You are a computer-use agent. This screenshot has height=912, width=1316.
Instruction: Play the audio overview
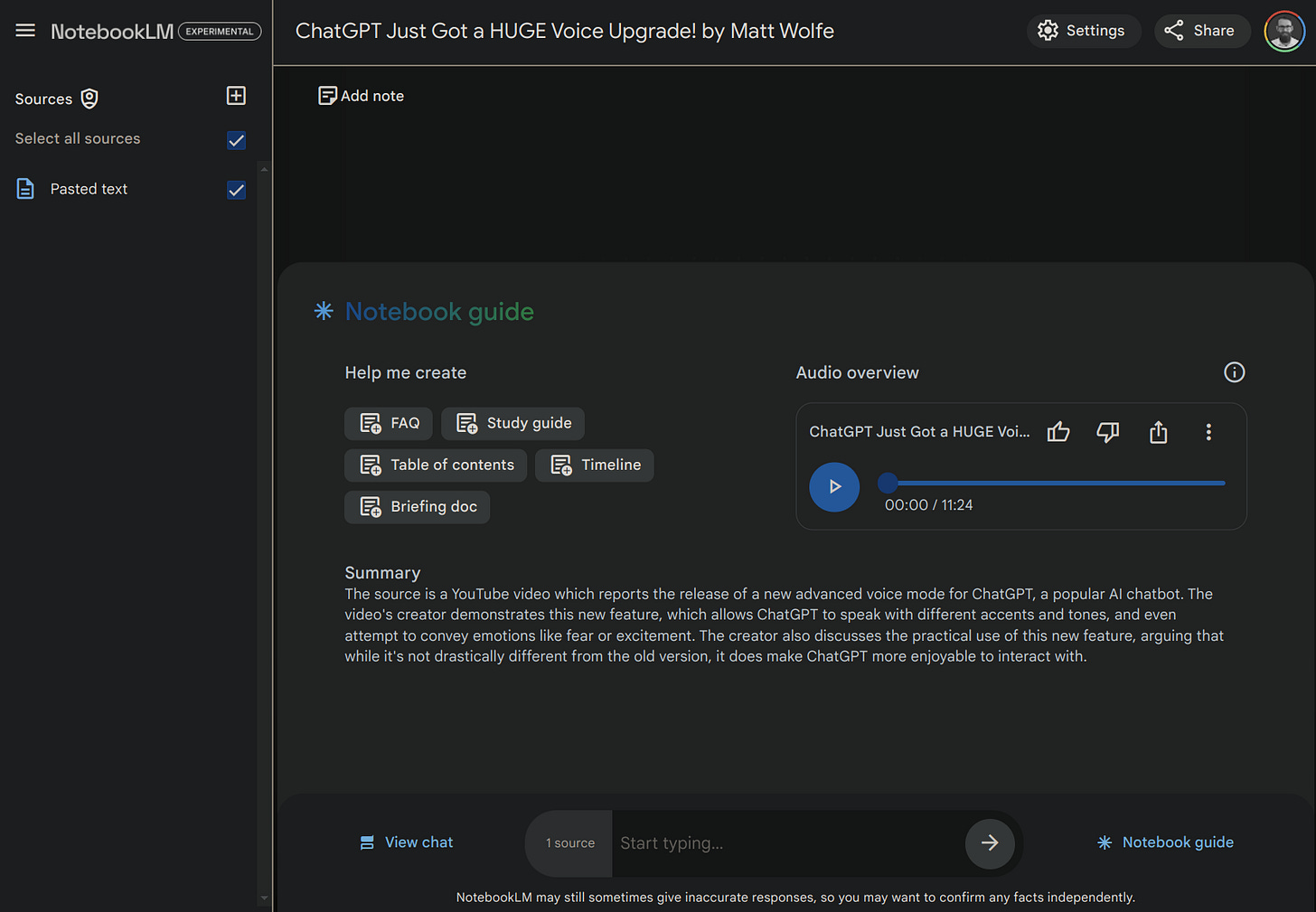[x=834, y=486]
